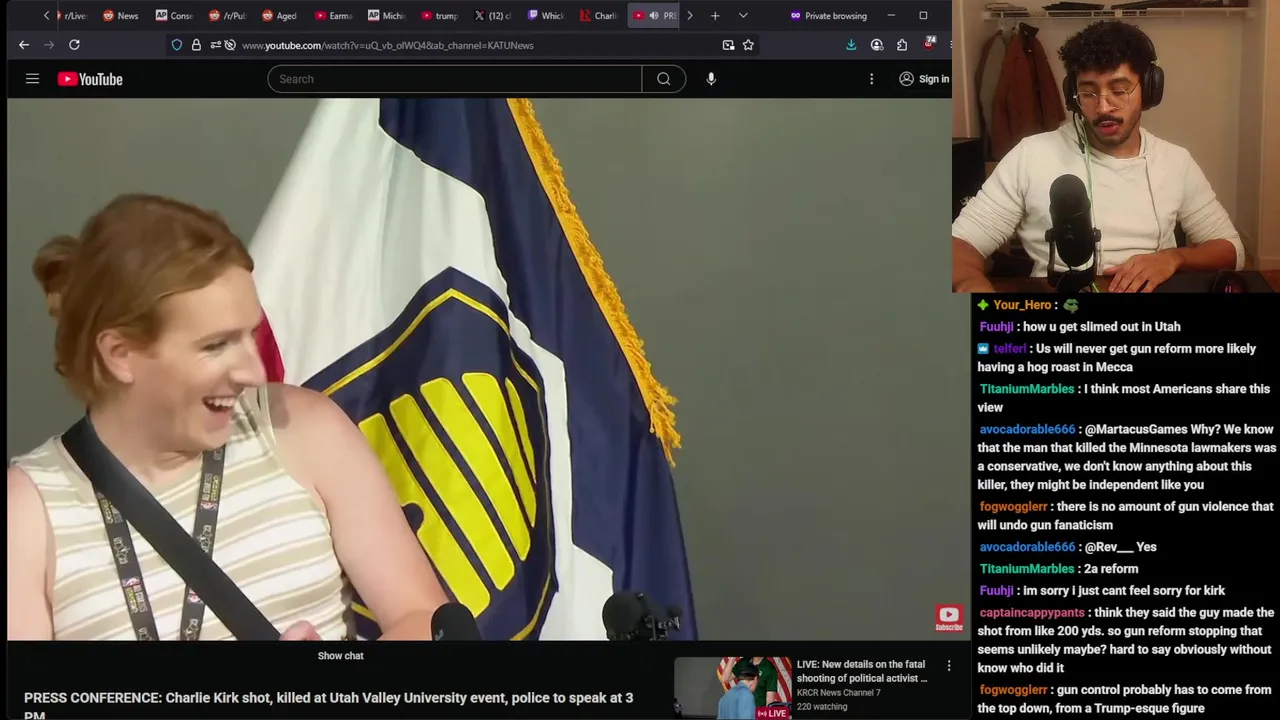1280x720 pixels.
Task: Show site security padlock info
Action: pos(196,45)
